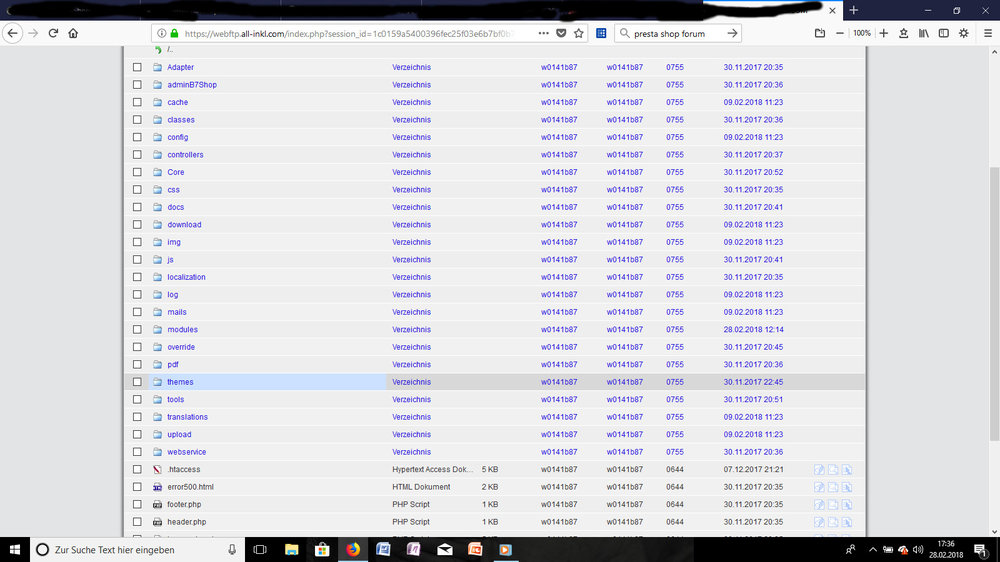Click the address bar URL
1000x562 pixels.
tap(348, 34)
